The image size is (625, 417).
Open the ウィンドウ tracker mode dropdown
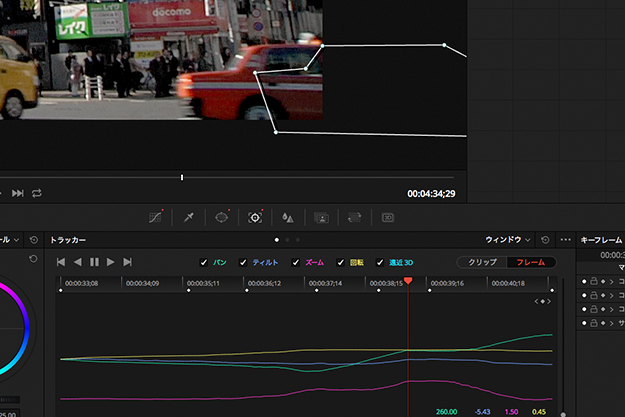pyautogui.click(x=508, y=240)
